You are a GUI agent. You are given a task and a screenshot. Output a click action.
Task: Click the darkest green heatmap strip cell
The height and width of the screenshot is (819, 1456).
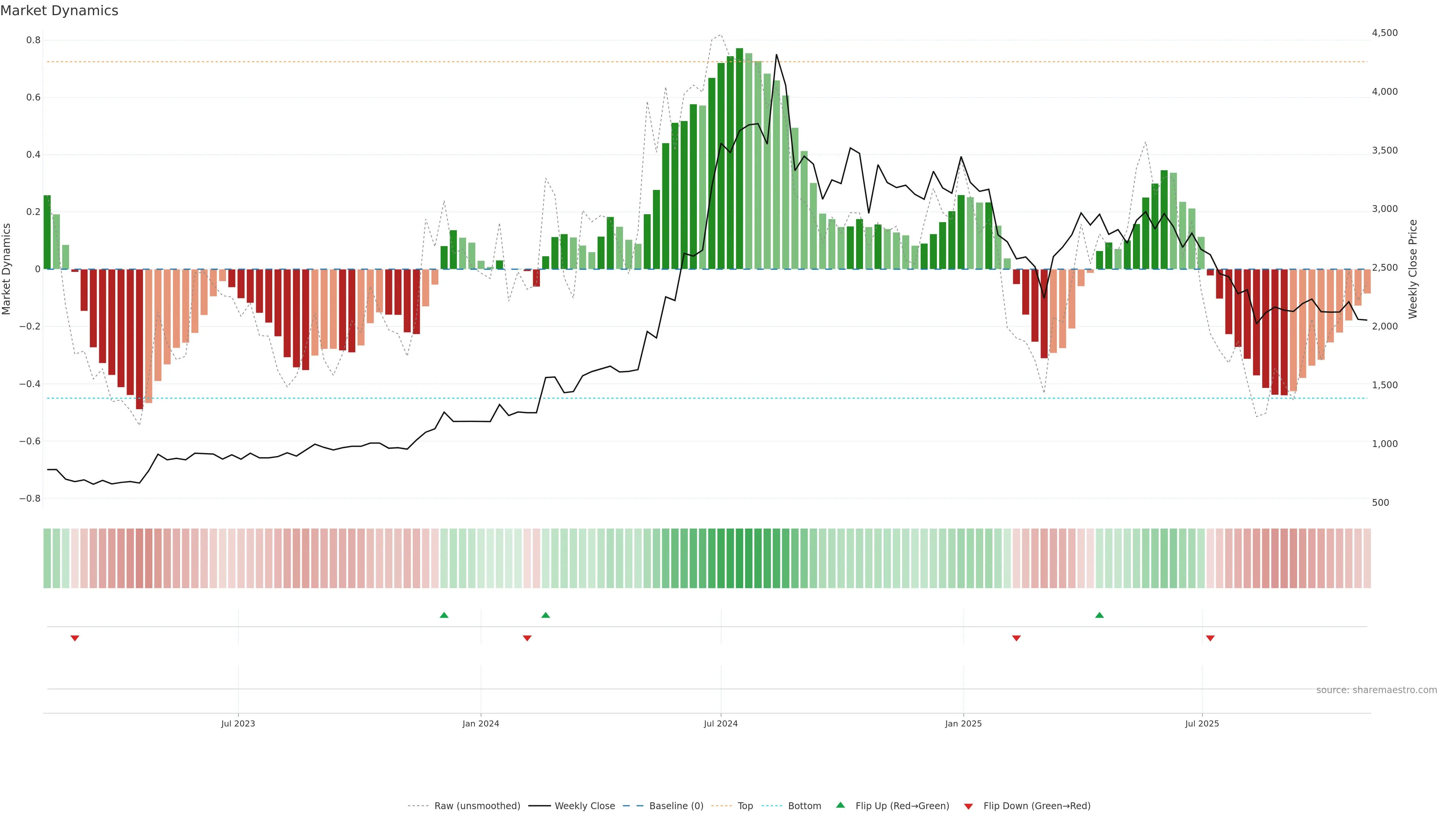click(x=739, y=559)
